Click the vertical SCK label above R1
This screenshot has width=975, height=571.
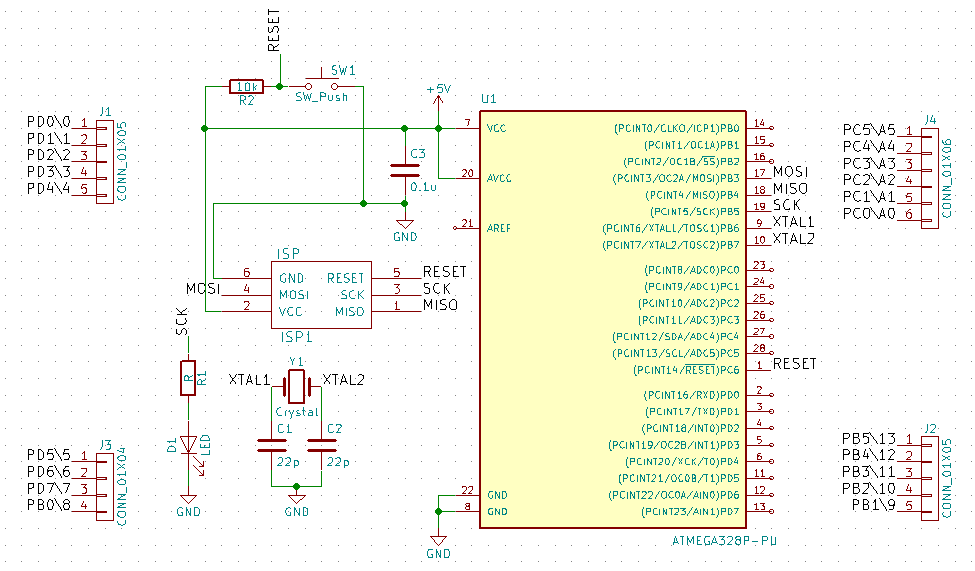182,322
